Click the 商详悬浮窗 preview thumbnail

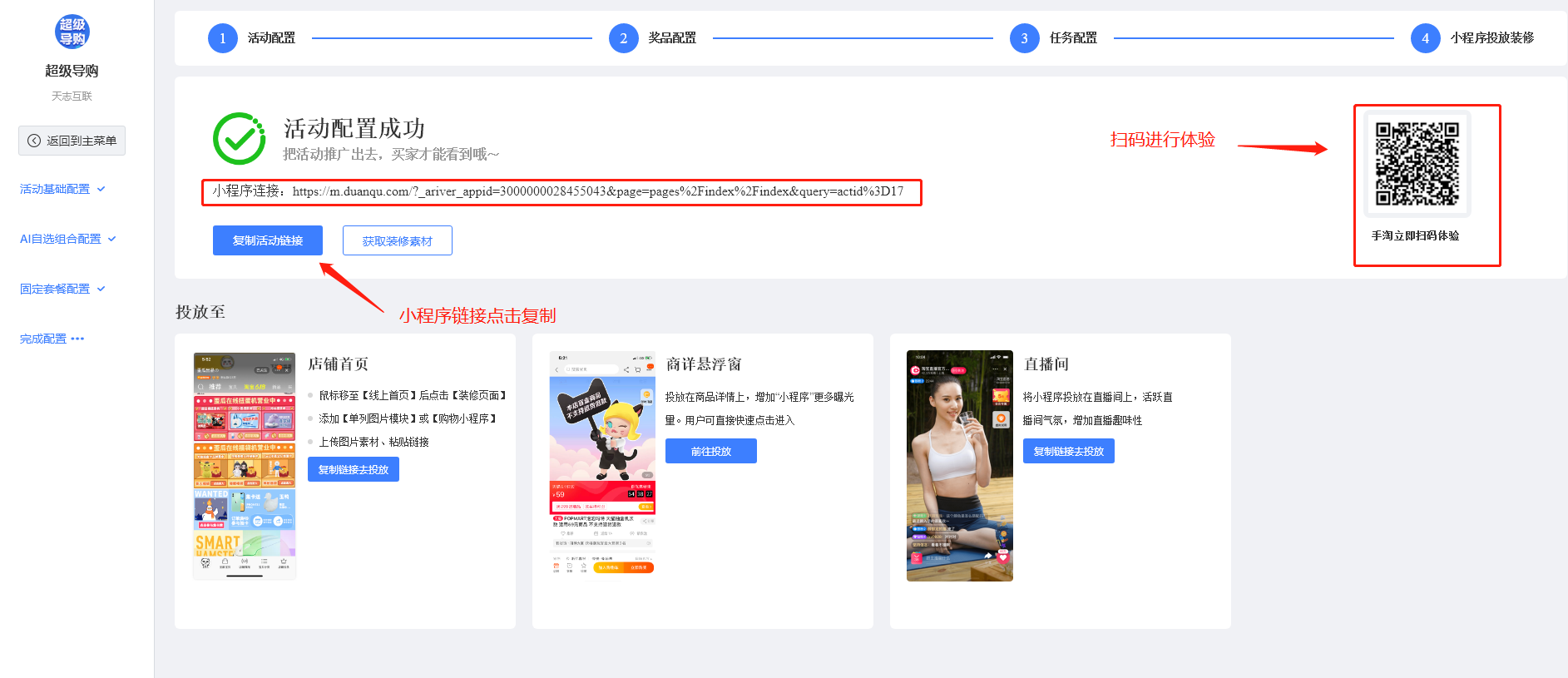click(602, 463)
